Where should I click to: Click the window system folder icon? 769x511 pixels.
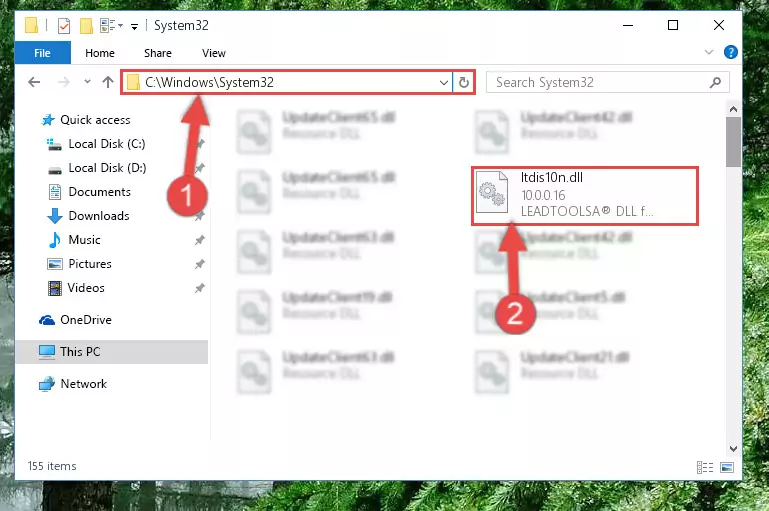31,25
